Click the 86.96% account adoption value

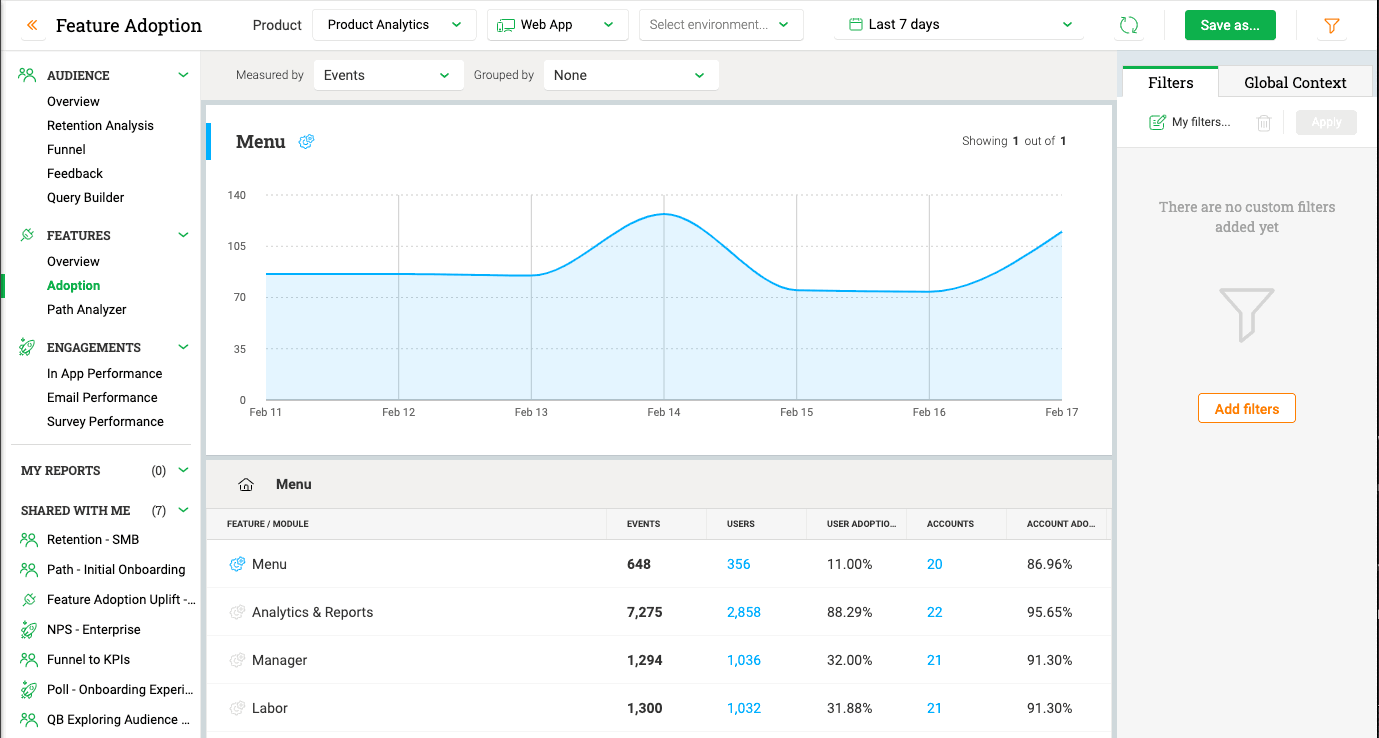pos(1049,564)
